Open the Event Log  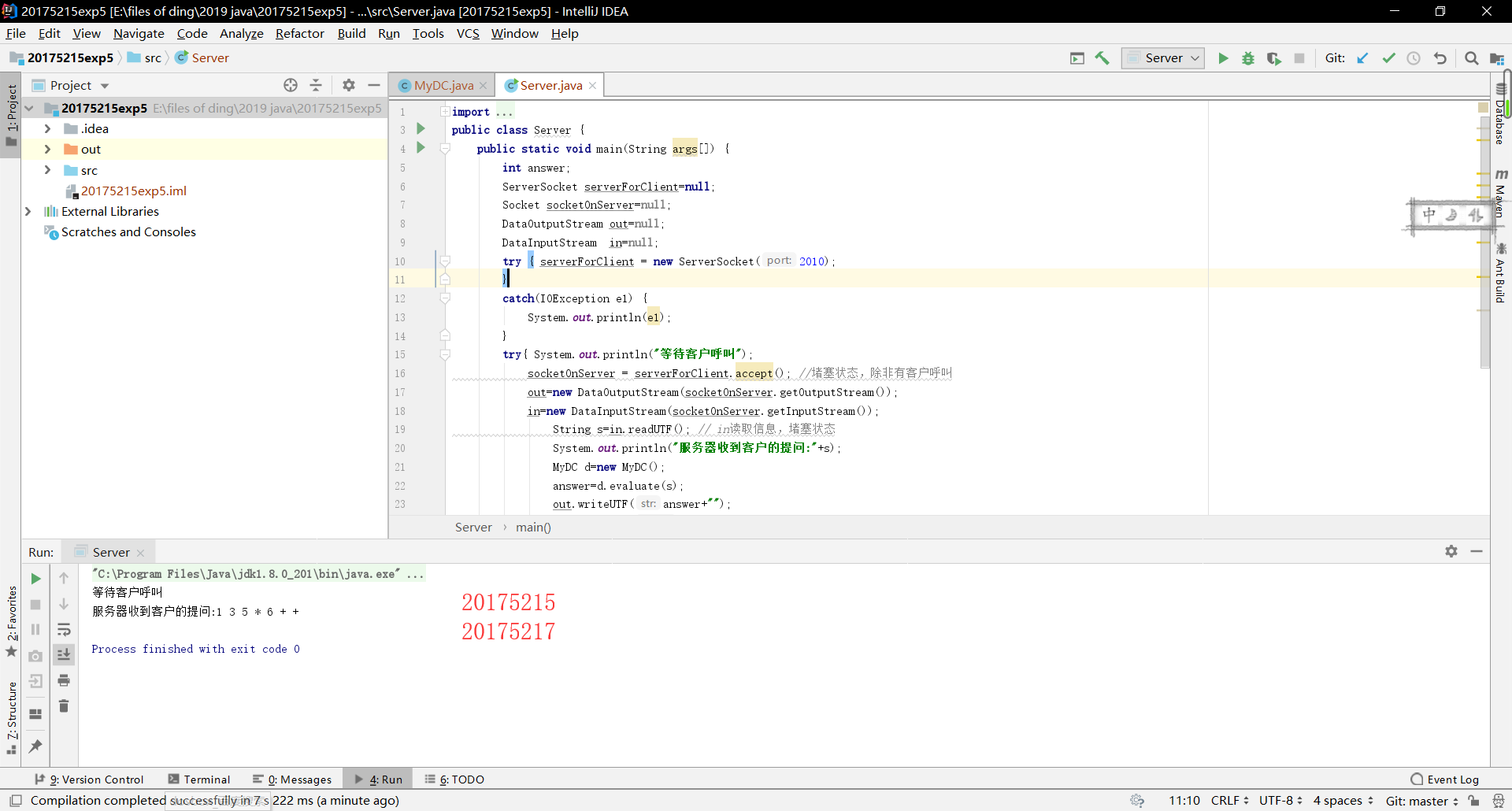pos(1445,779)
